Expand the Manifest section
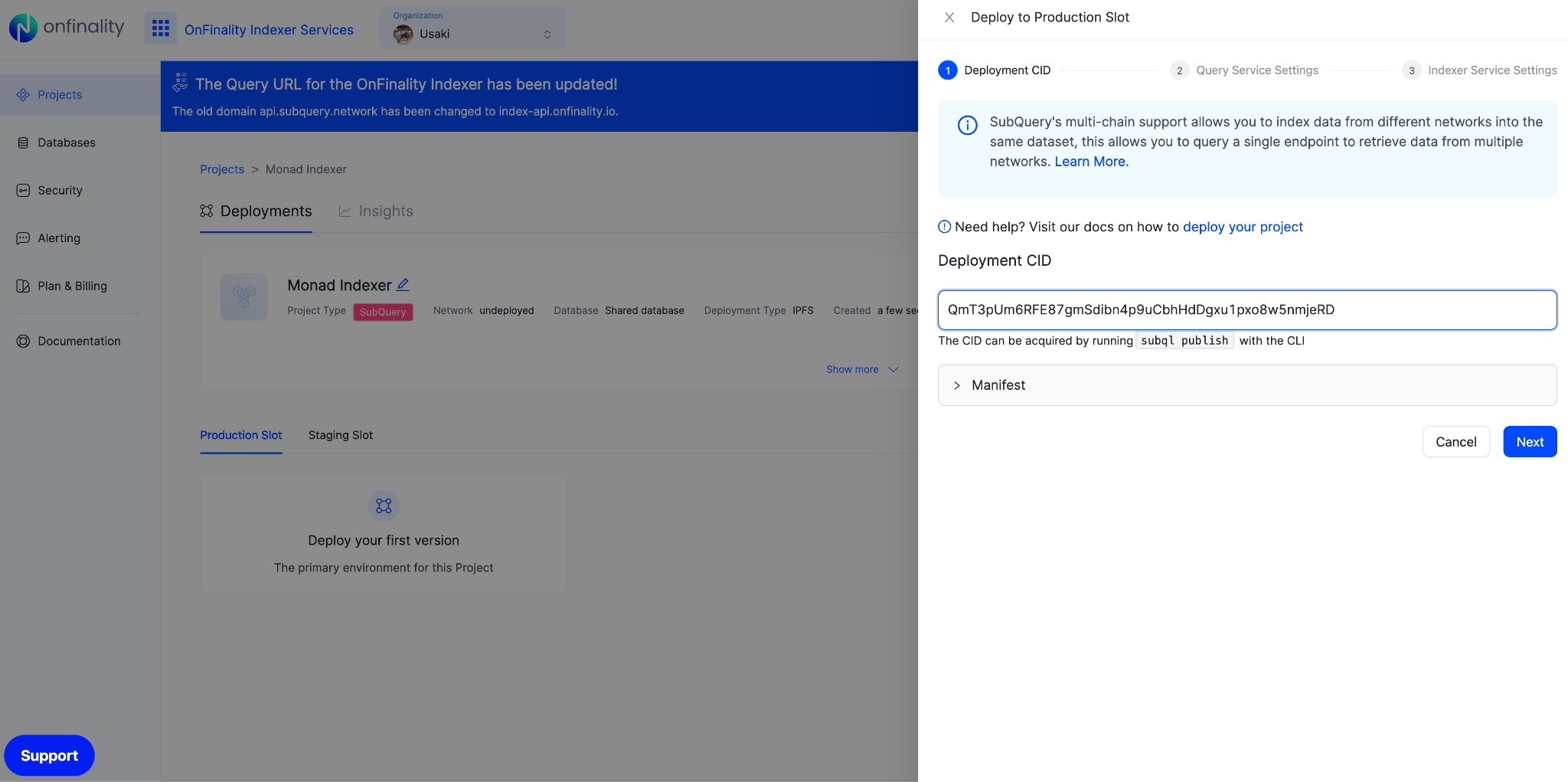This screenshot has height=782, width=1568. pos(998,385)
